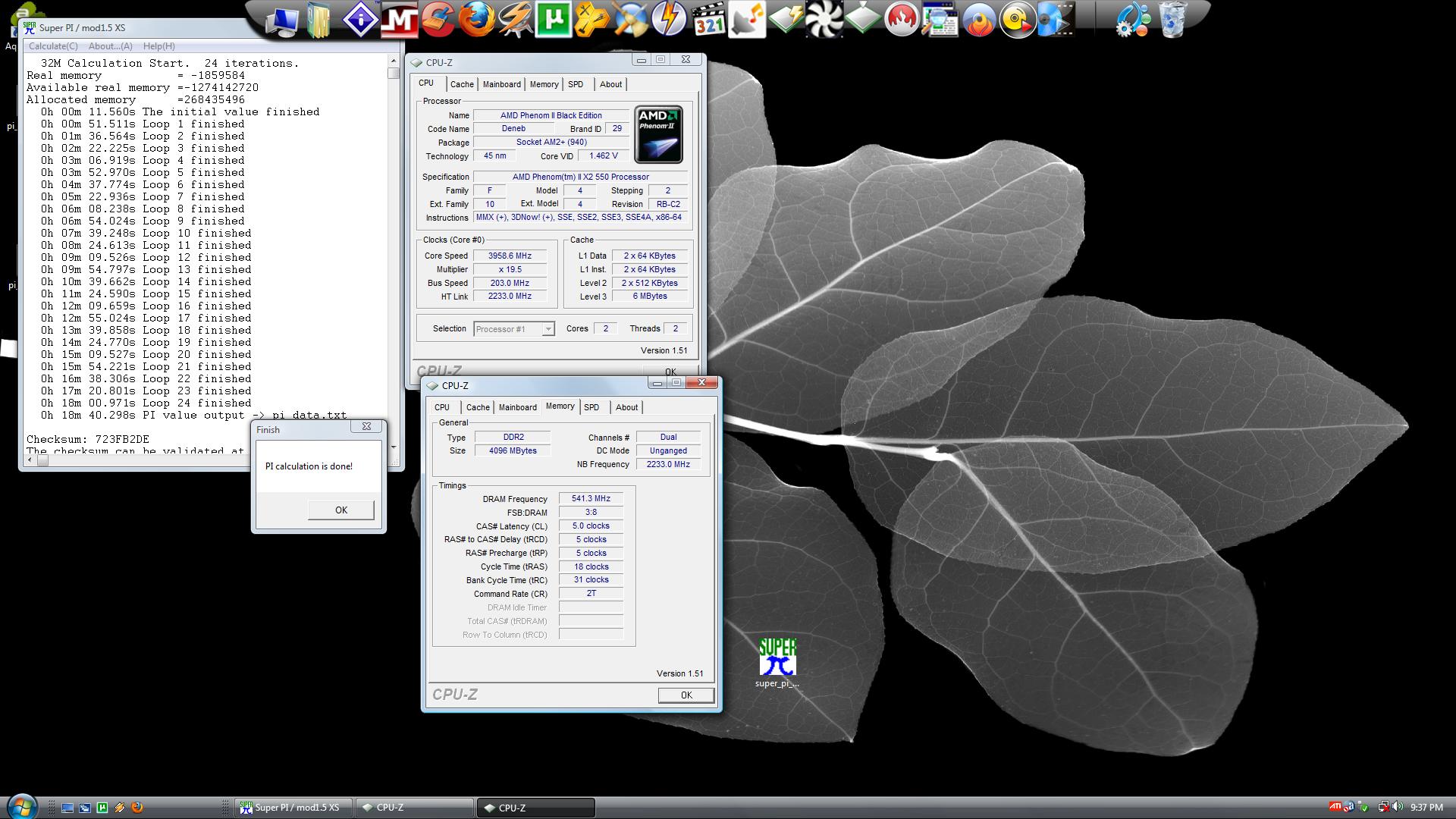This screenshot has height=819, width=1456.
Task: Open About tab in top CPU-Z window
Action: (610, 84)
